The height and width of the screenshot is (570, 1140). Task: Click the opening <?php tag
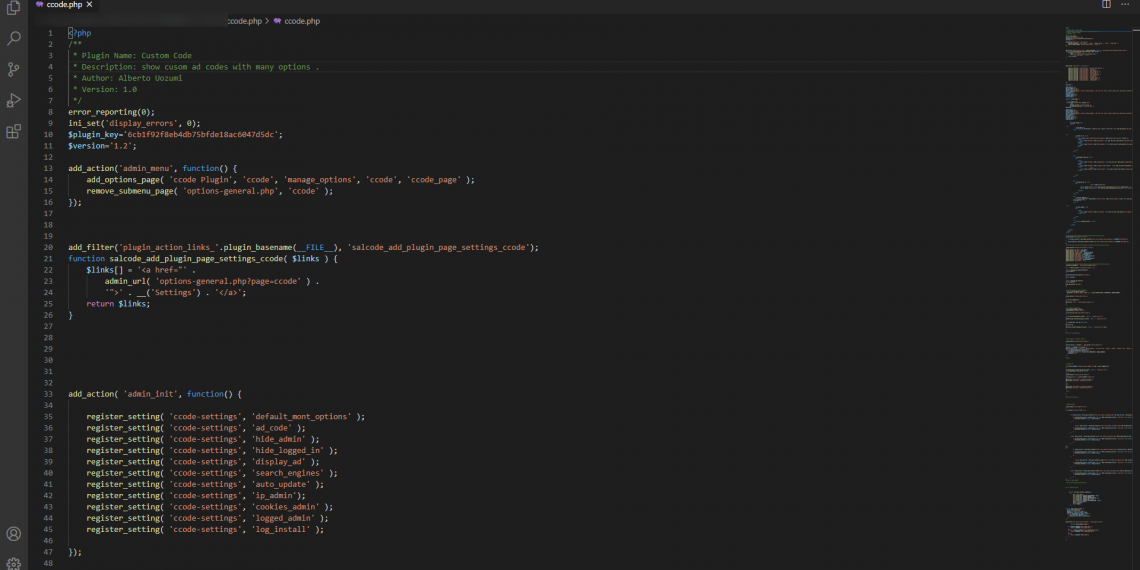tap(80, 33)
